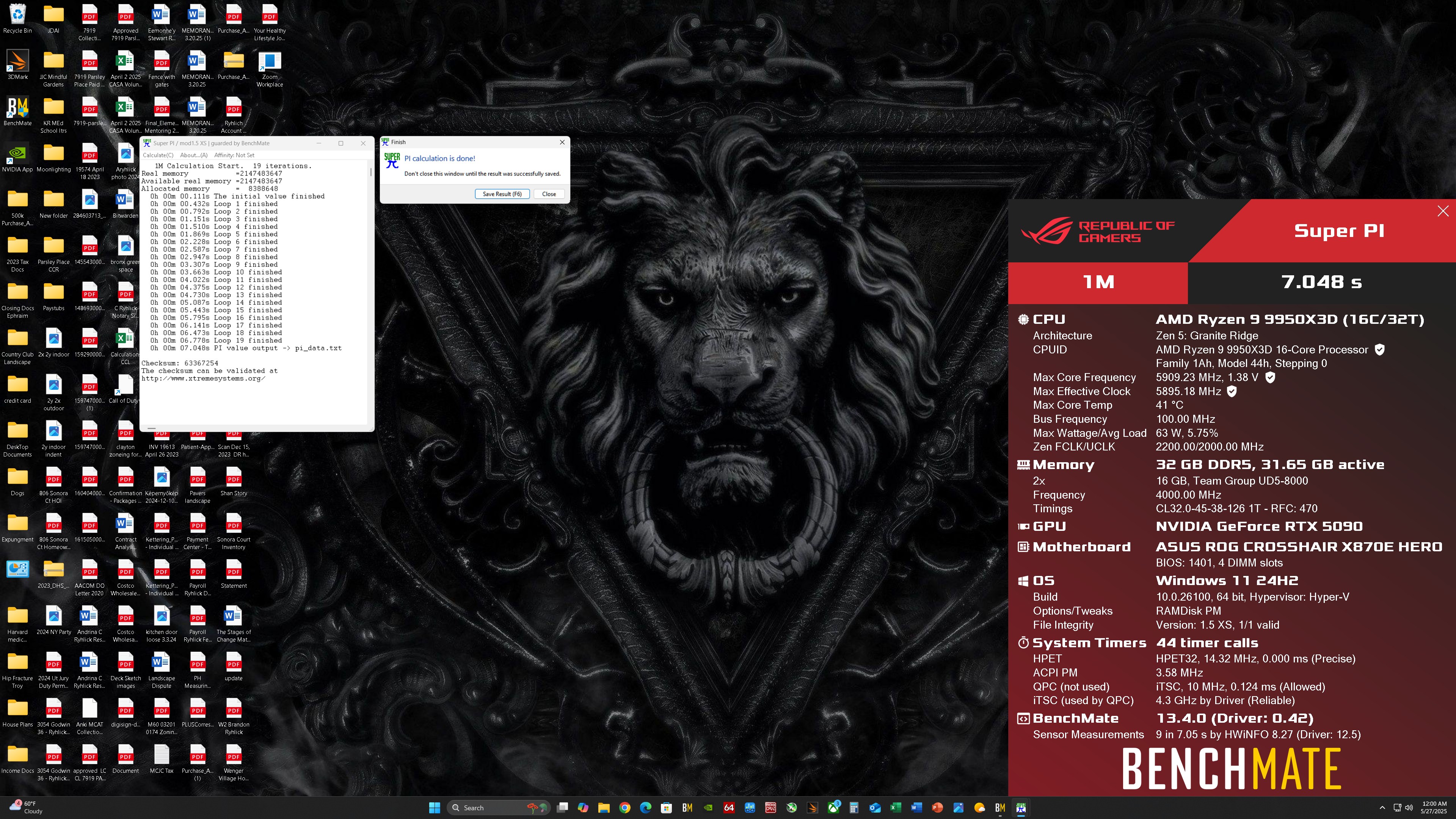Show hidden system tray icons
Screen dimensions: 1456x819
coord(1382,808)
